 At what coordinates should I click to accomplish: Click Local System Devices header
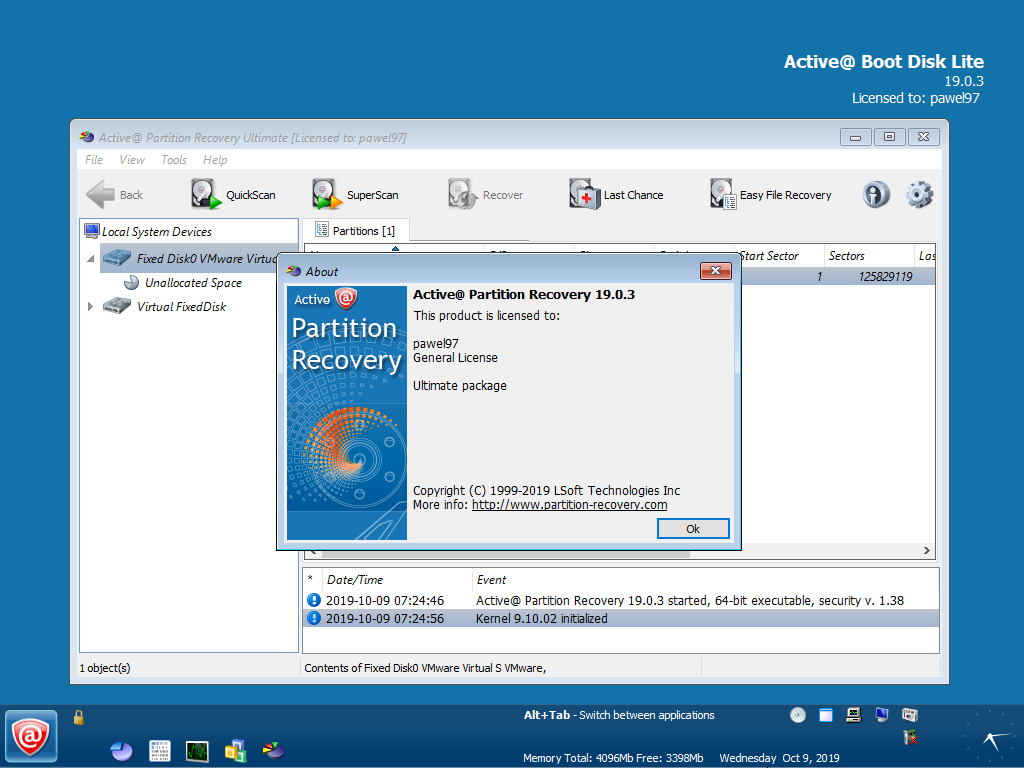157,232
